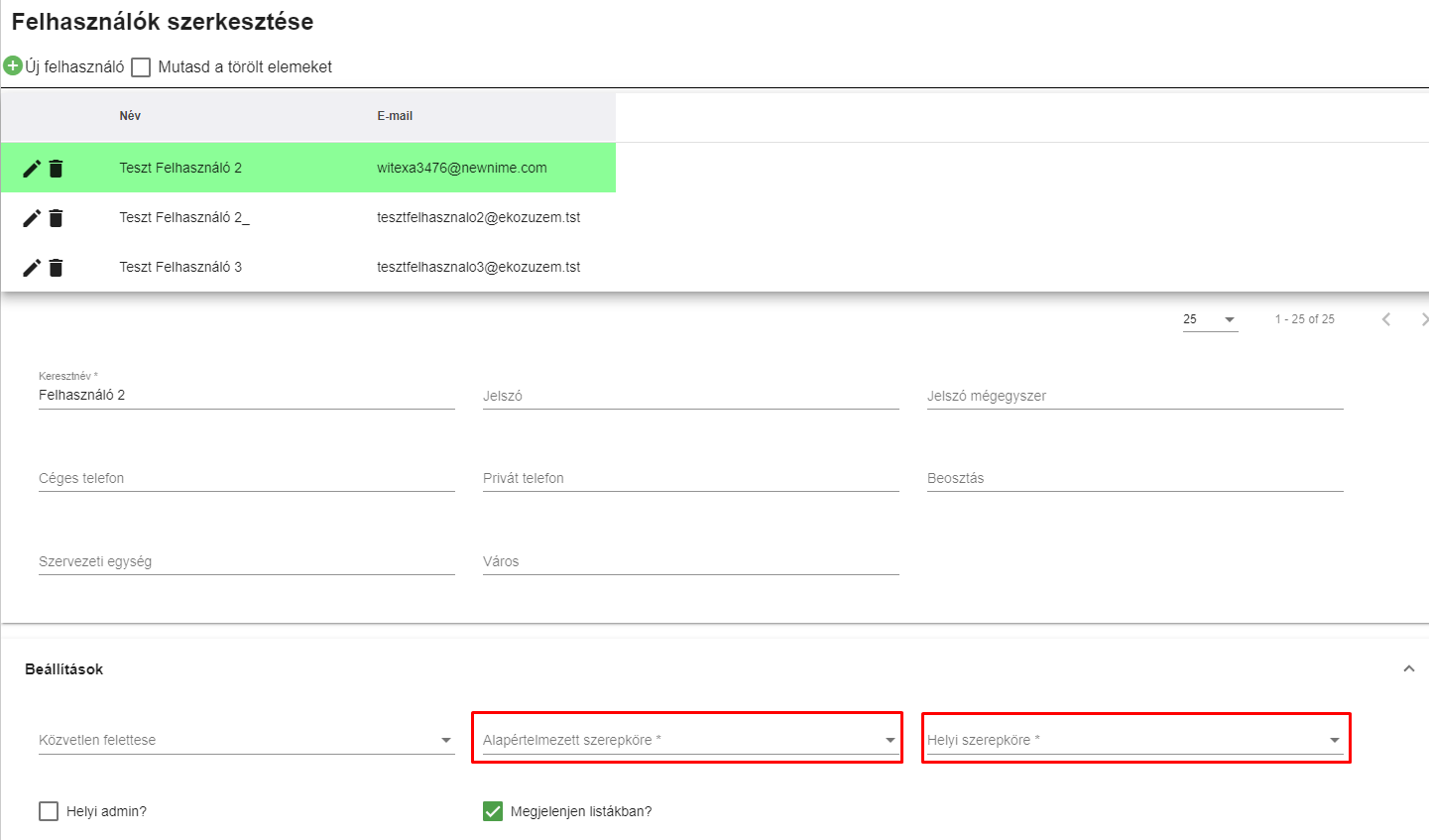Delete Teszt Felhasználó 3 via trash icon
The height and width of the screenshot is (840, 1429).
(56, 268)
